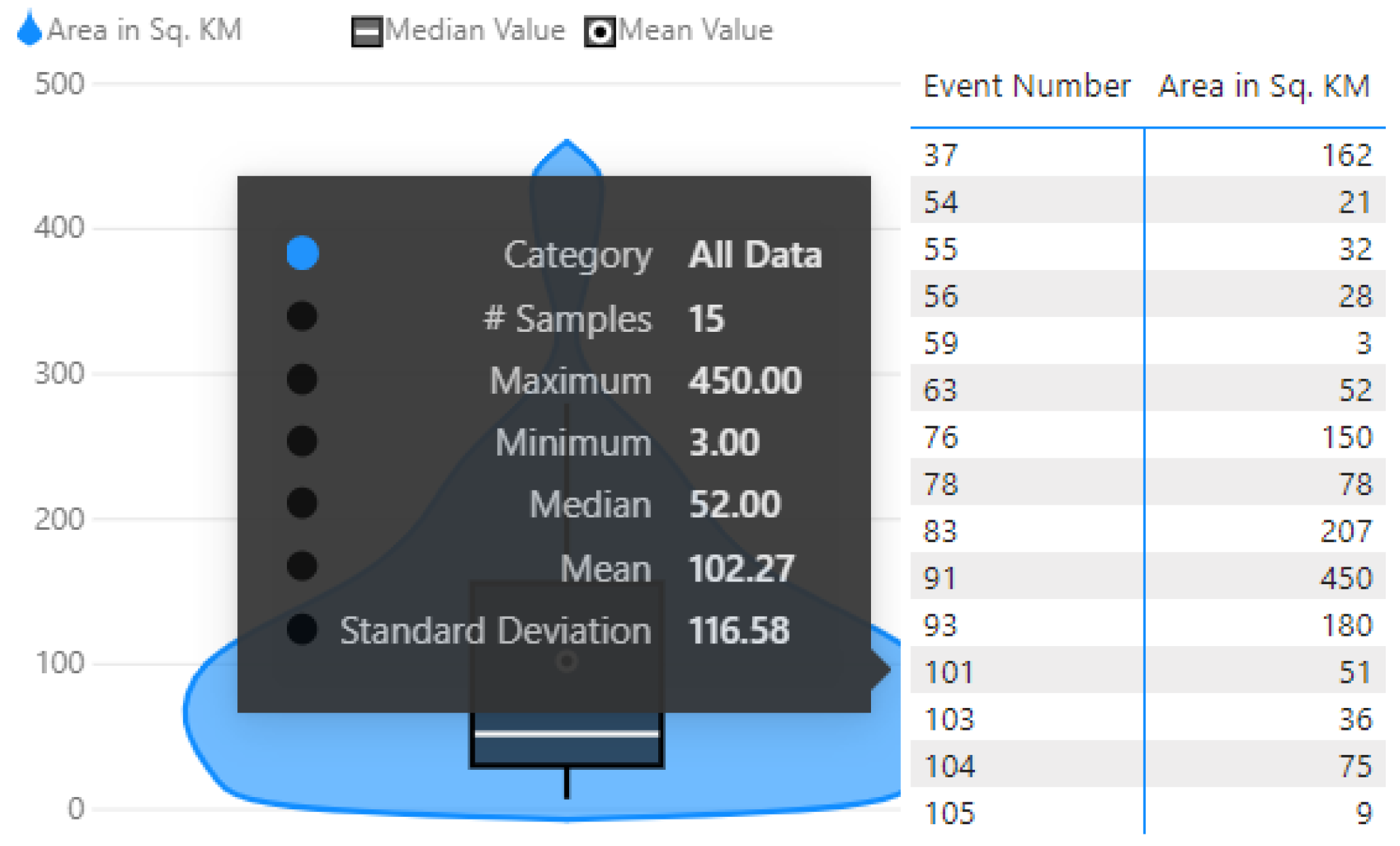Select the Median Value legend text
Image resolution: width=1400 pixels, height=846 pixels.
pyautogui.click(x=475, y=30)
